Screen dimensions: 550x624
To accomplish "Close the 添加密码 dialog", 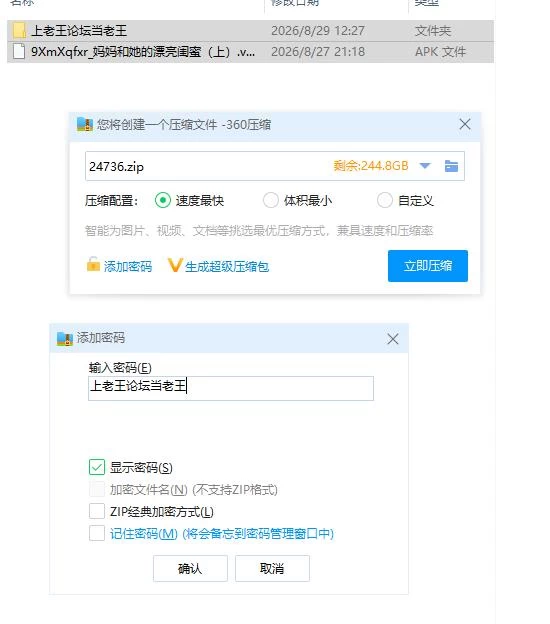I will 393,339.
